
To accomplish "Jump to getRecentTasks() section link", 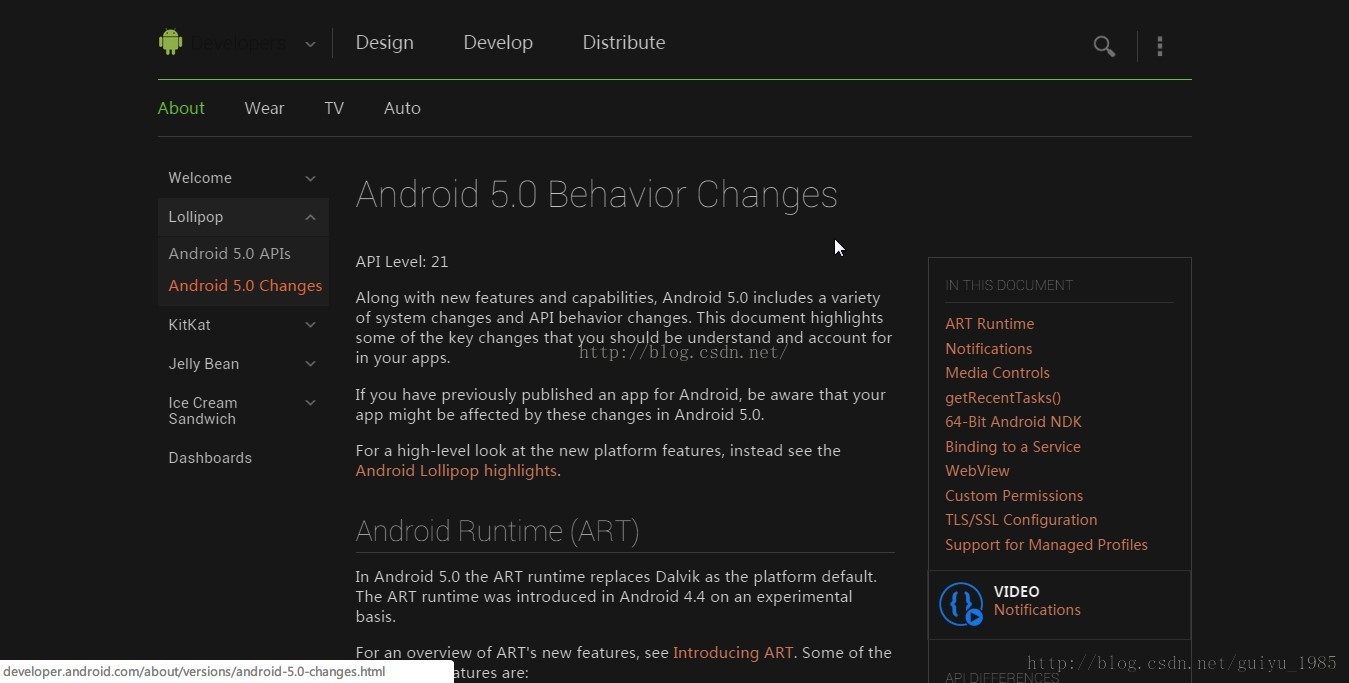I will [x=1003, y=398].
